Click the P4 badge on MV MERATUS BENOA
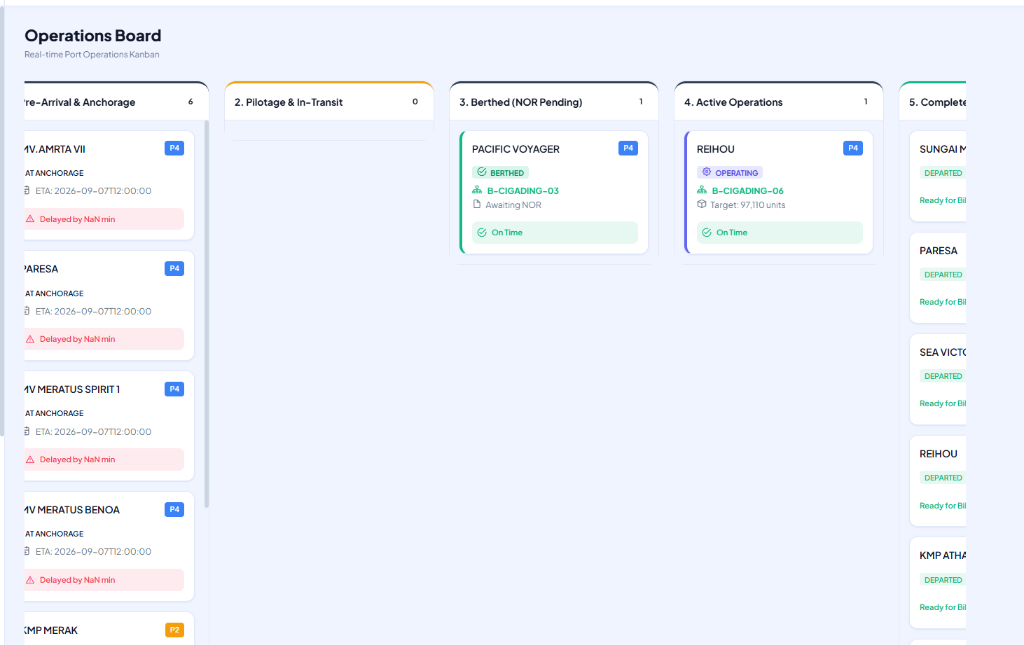The height and width of the screenshot is (645, 1024). (x=174, y=509)
